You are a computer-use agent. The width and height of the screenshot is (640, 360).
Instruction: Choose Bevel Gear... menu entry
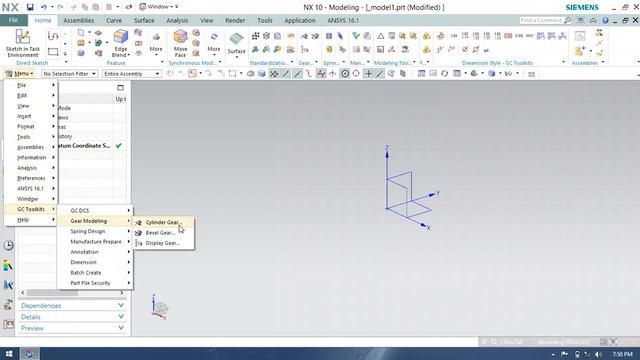pyautogui.click(x=163, y=233)
